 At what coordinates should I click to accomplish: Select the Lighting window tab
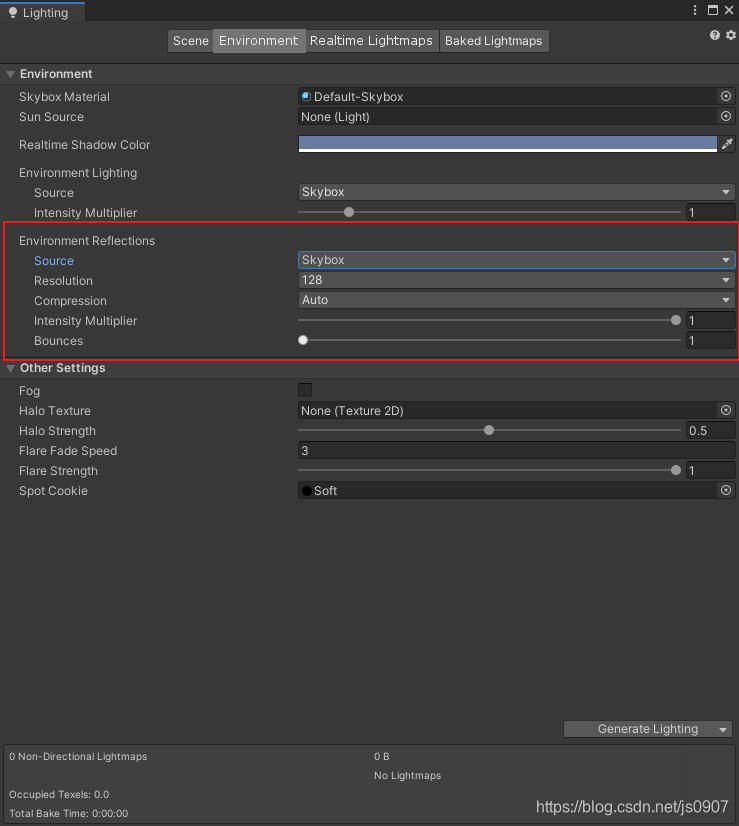(x=43, y=12)
